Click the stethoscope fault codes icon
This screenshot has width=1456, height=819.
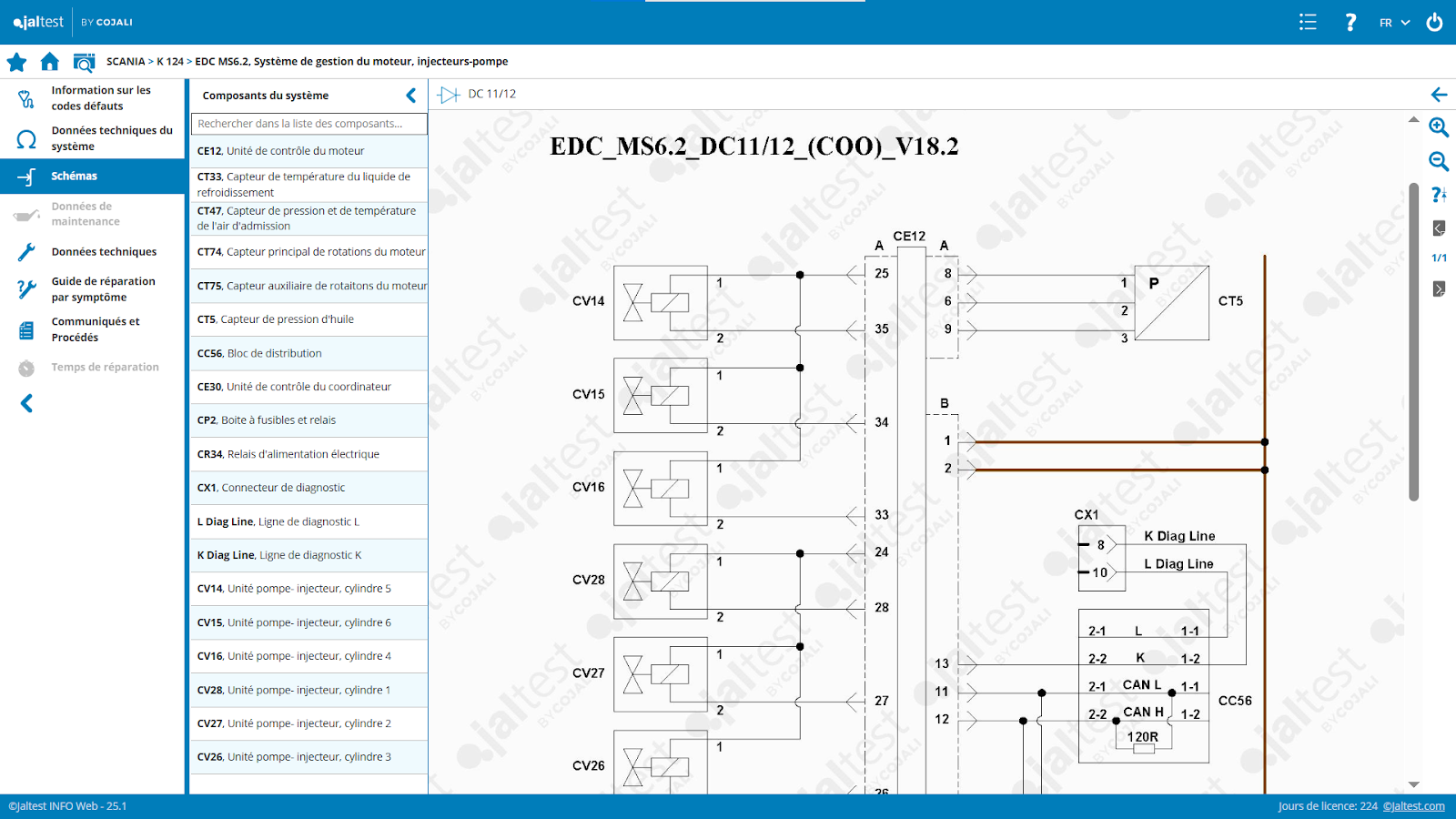coord(26,98)
